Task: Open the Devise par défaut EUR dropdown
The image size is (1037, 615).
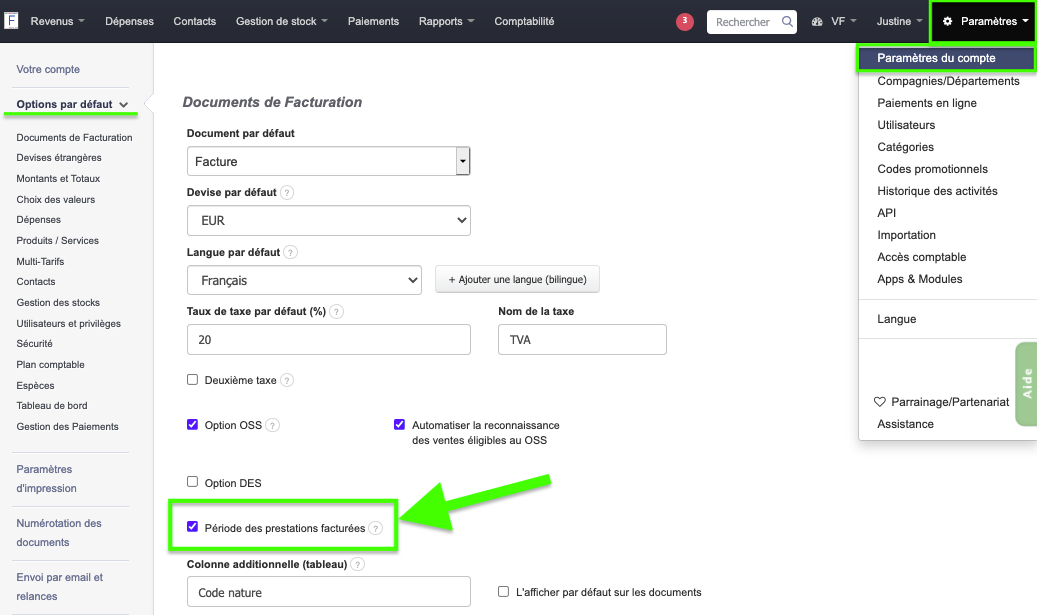Action: pos(329,220)
